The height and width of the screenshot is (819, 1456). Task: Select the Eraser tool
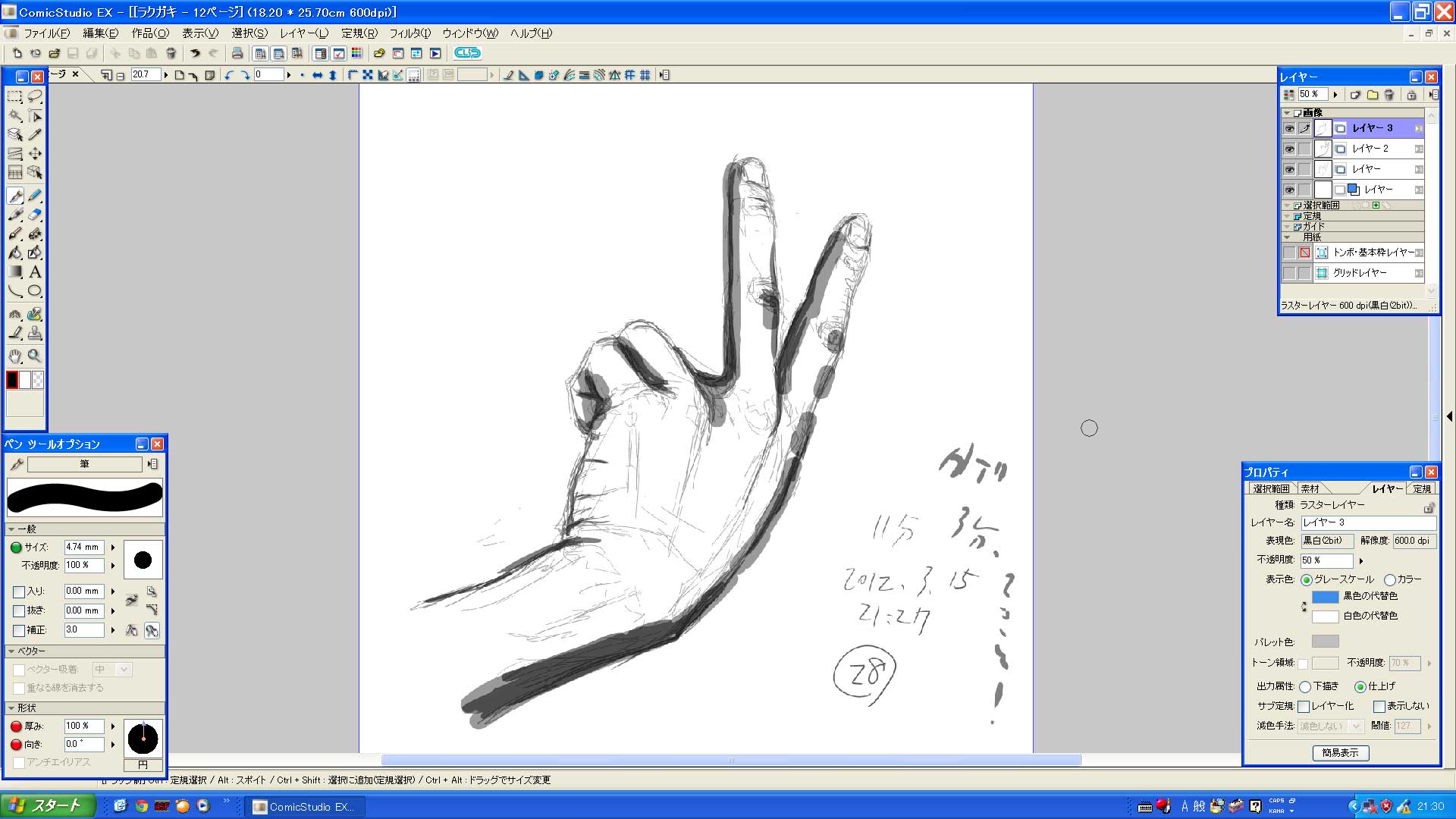[35, 215]
